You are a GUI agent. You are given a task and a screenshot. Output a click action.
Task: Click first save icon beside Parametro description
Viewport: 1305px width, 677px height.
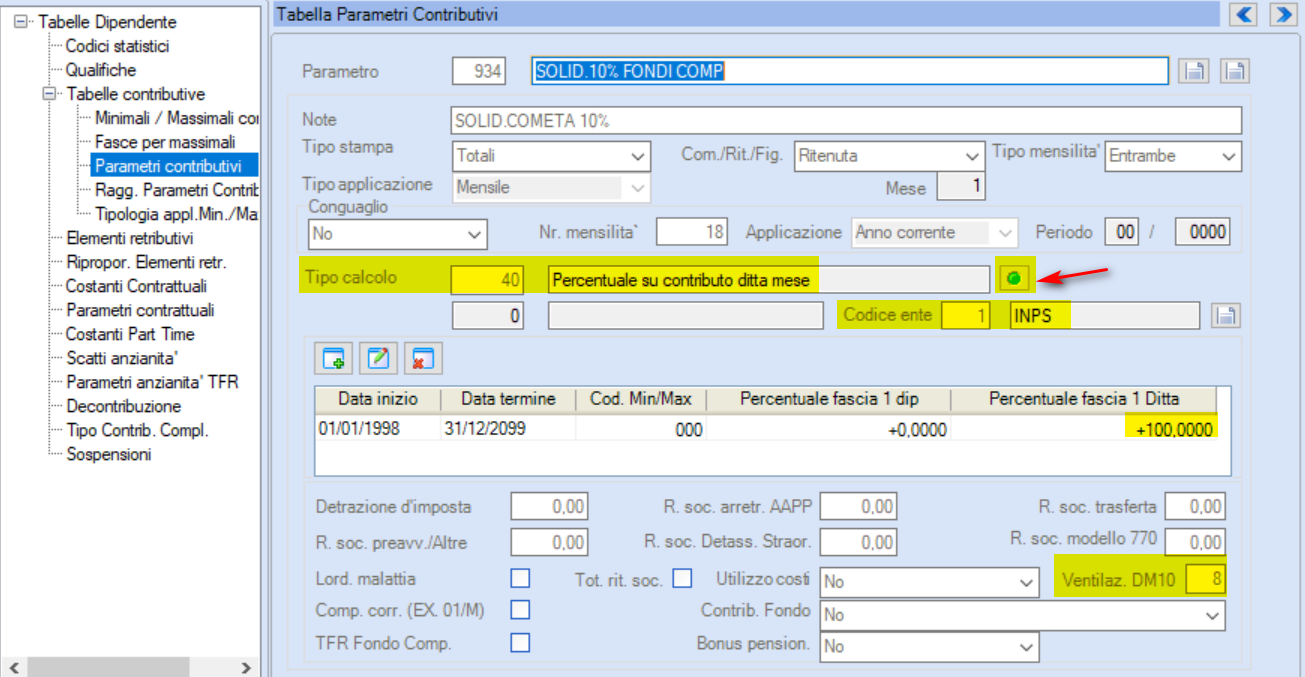tap(1194, 71)
